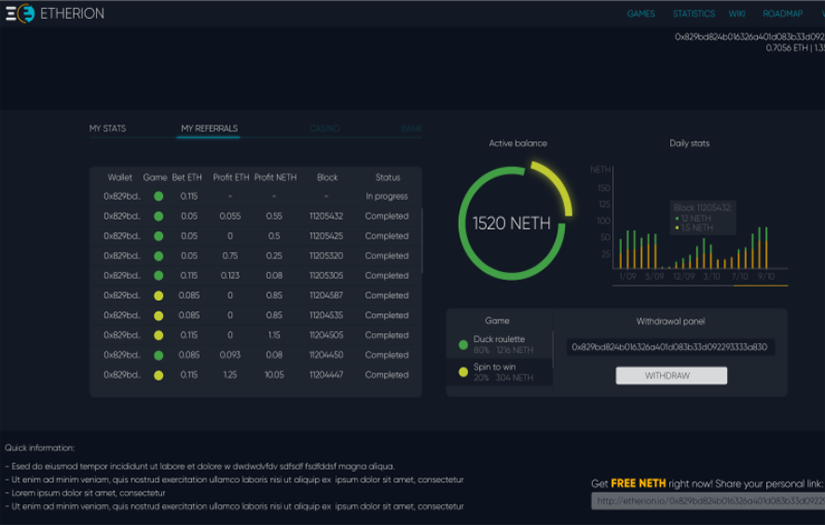Click the 10.05 Profit NETH value
The width and height of the screenshot is (825, 525).
(274, 375)
